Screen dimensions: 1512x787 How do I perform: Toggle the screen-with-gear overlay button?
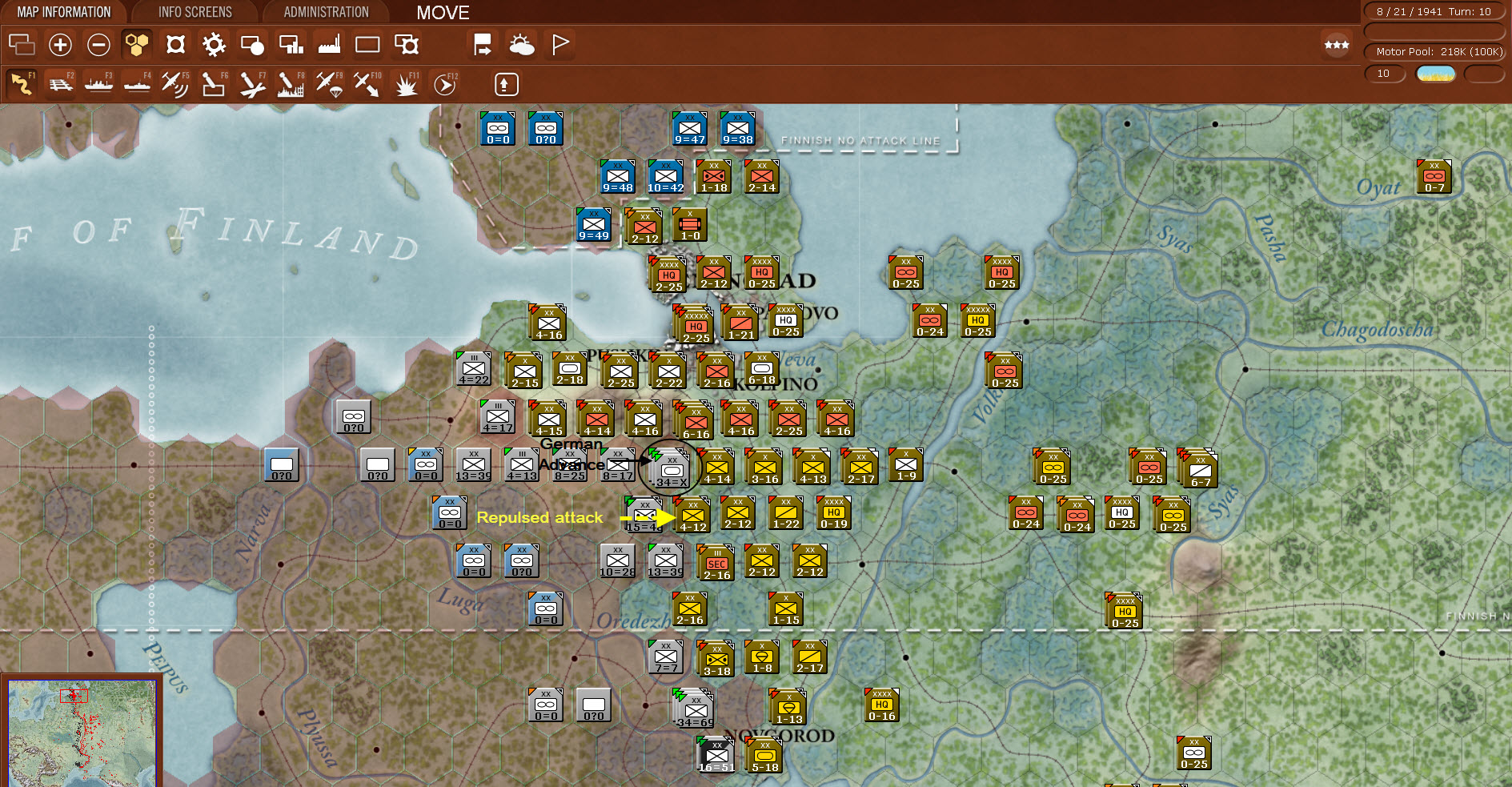pyautogui.click(x=407, y=45)
